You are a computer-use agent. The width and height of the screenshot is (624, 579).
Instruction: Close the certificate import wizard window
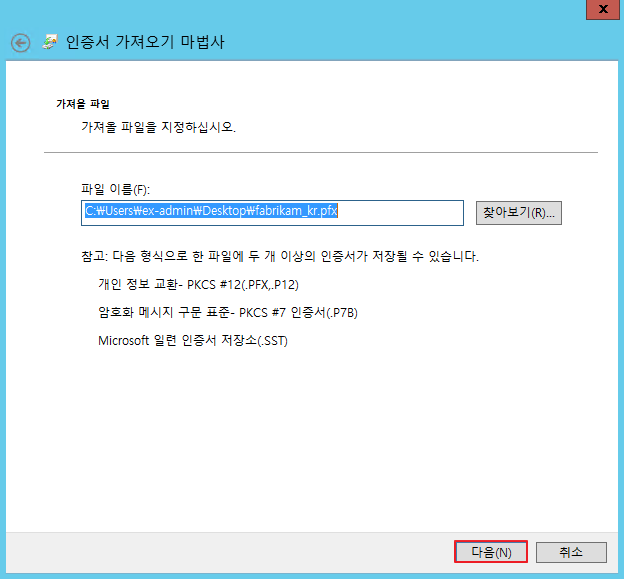pos(603,9)
